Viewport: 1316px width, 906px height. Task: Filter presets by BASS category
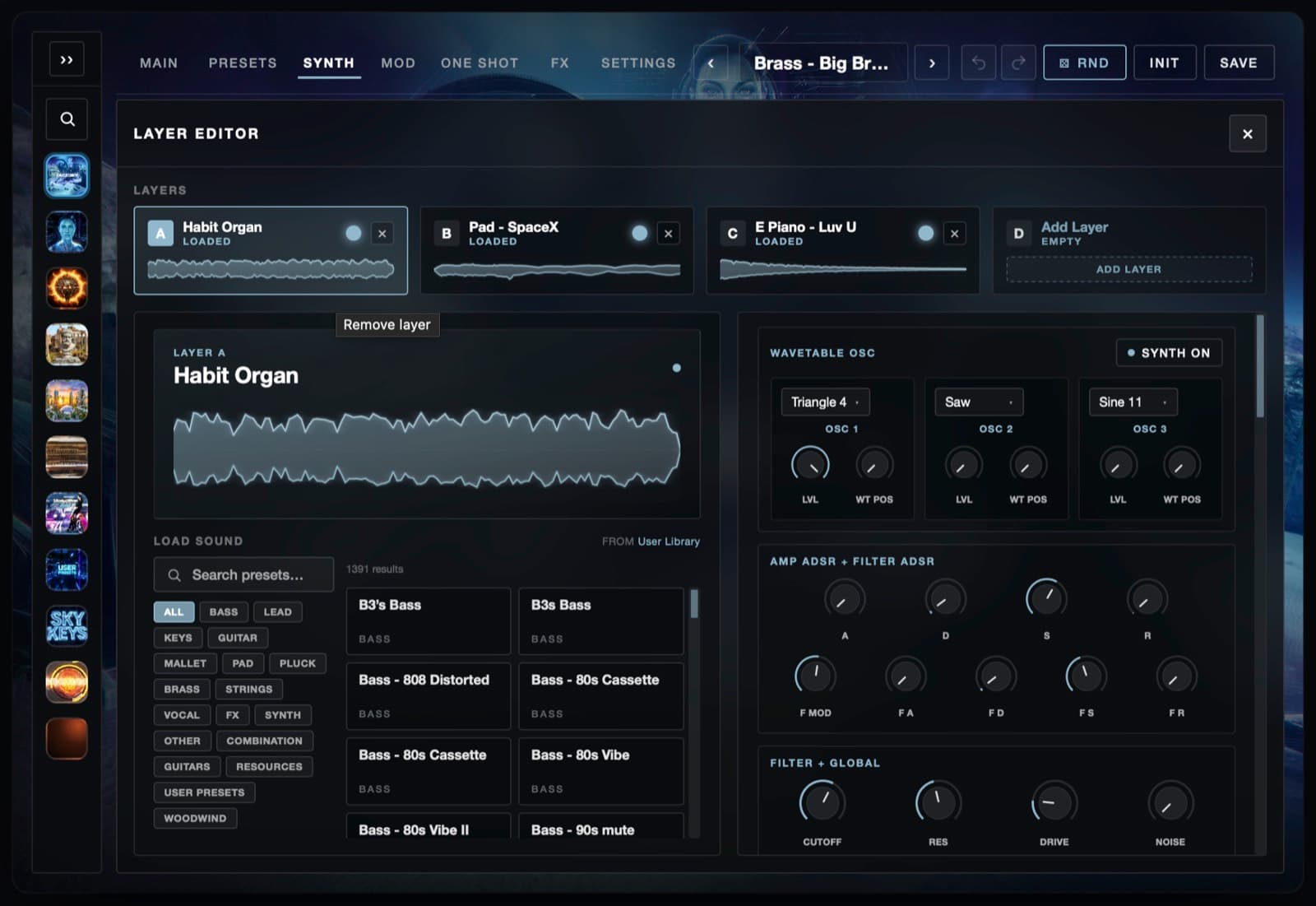click(x=223, y=612)
